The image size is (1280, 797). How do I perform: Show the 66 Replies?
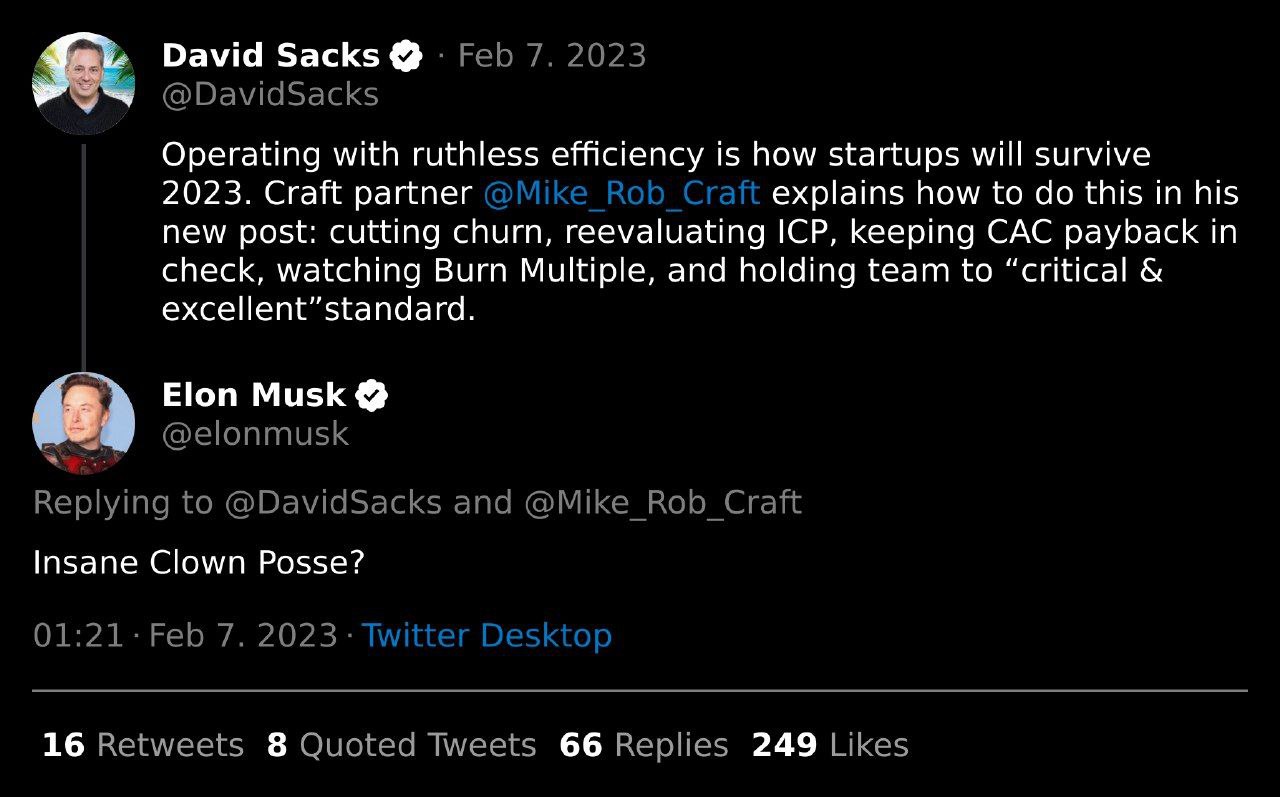pos(644,746)
